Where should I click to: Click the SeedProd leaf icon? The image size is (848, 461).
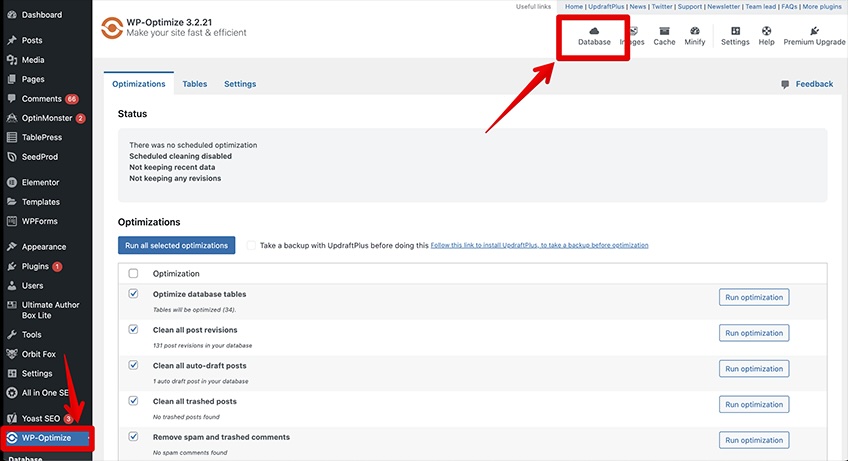12,157
